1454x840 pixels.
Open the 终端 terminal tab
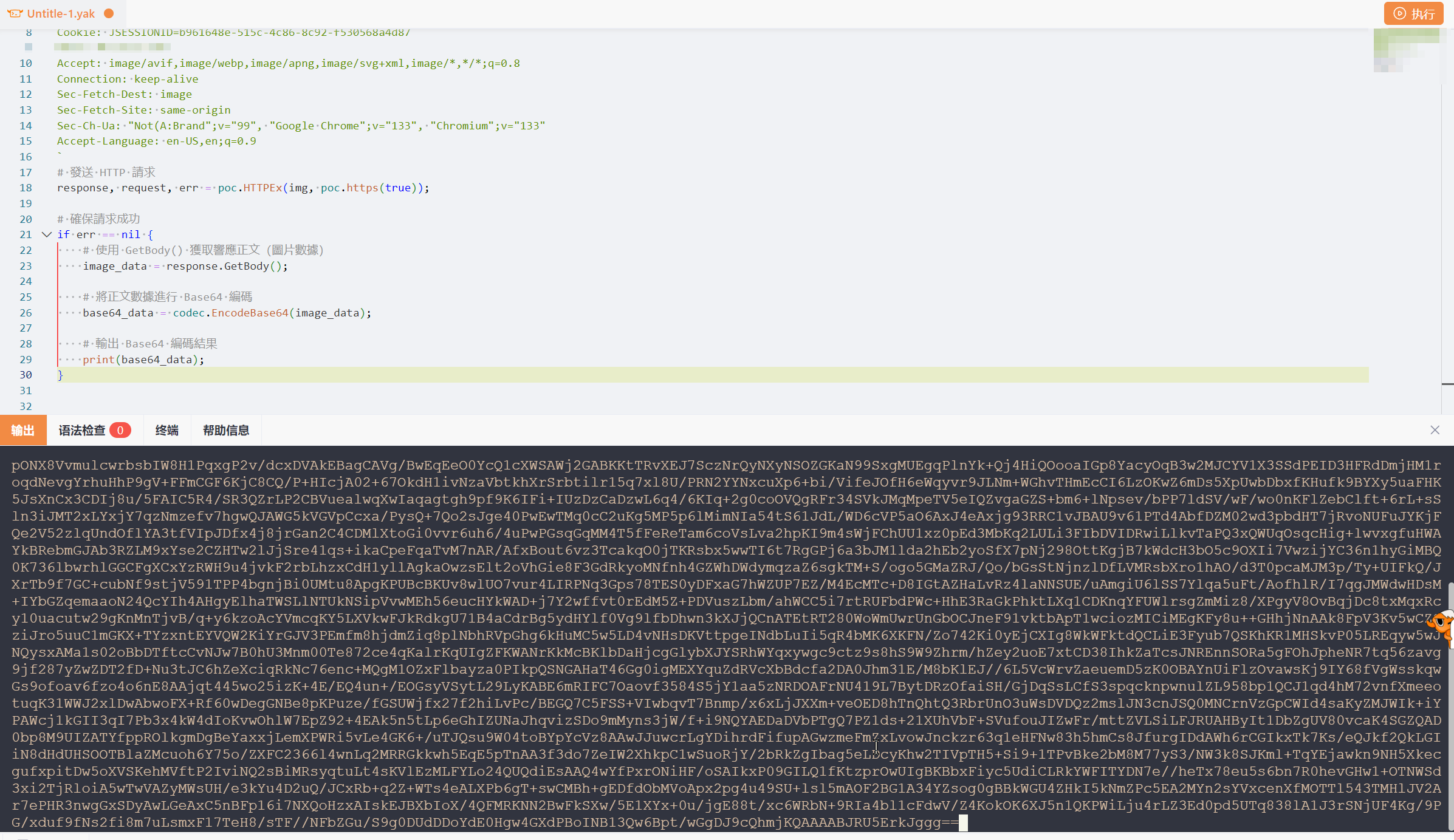coord(166,430)
